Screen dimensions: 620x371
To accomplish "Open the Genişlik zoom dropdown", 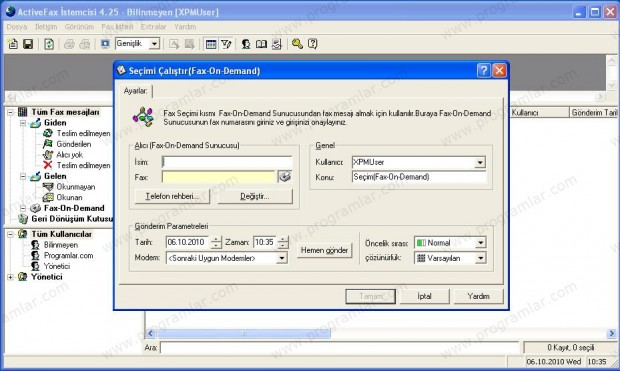I will 155,44.
